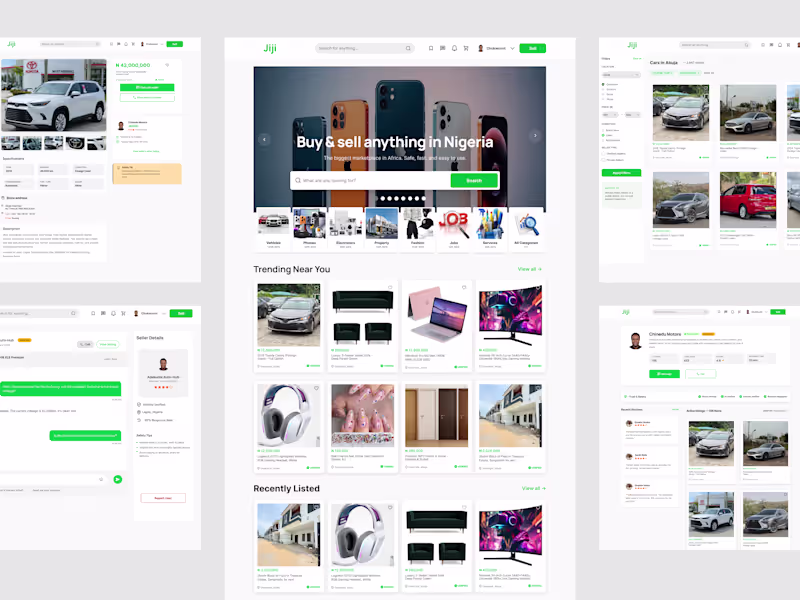The height and width of the screenshot is (600, 800).
Task: Open the Property category tile
Action: 382,229
